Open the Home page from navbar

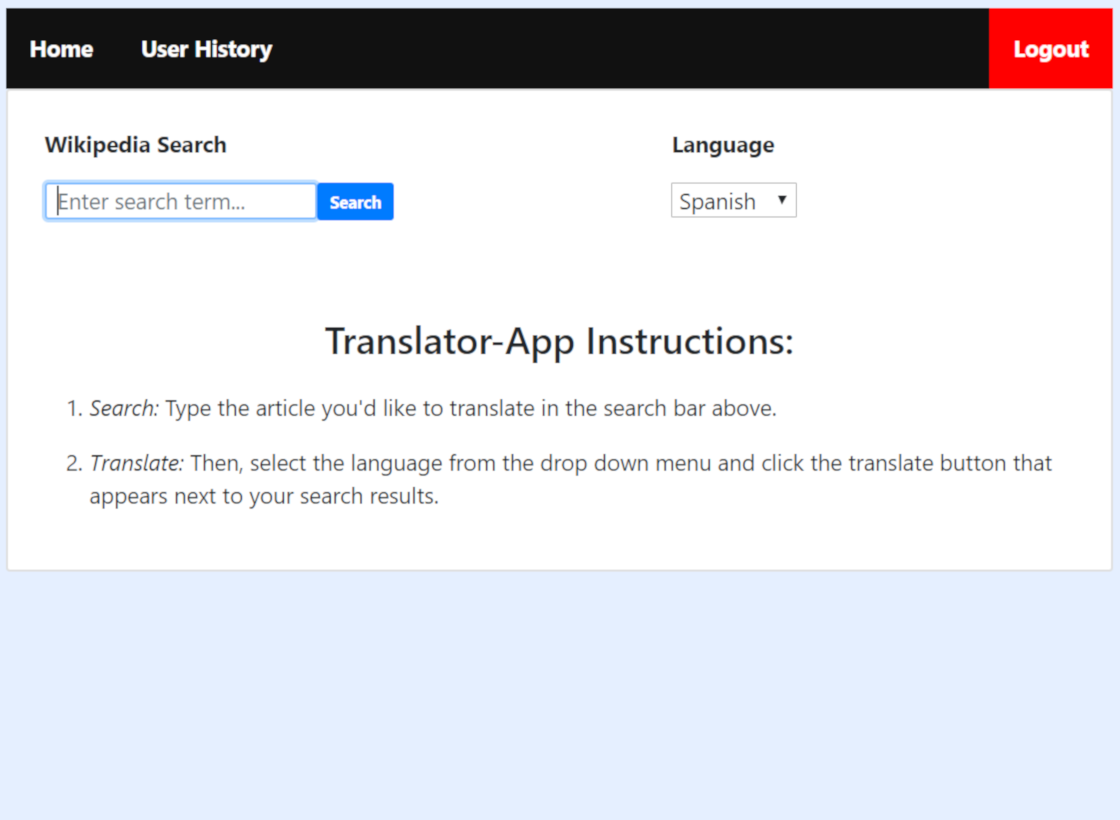[x=61, y=49]
